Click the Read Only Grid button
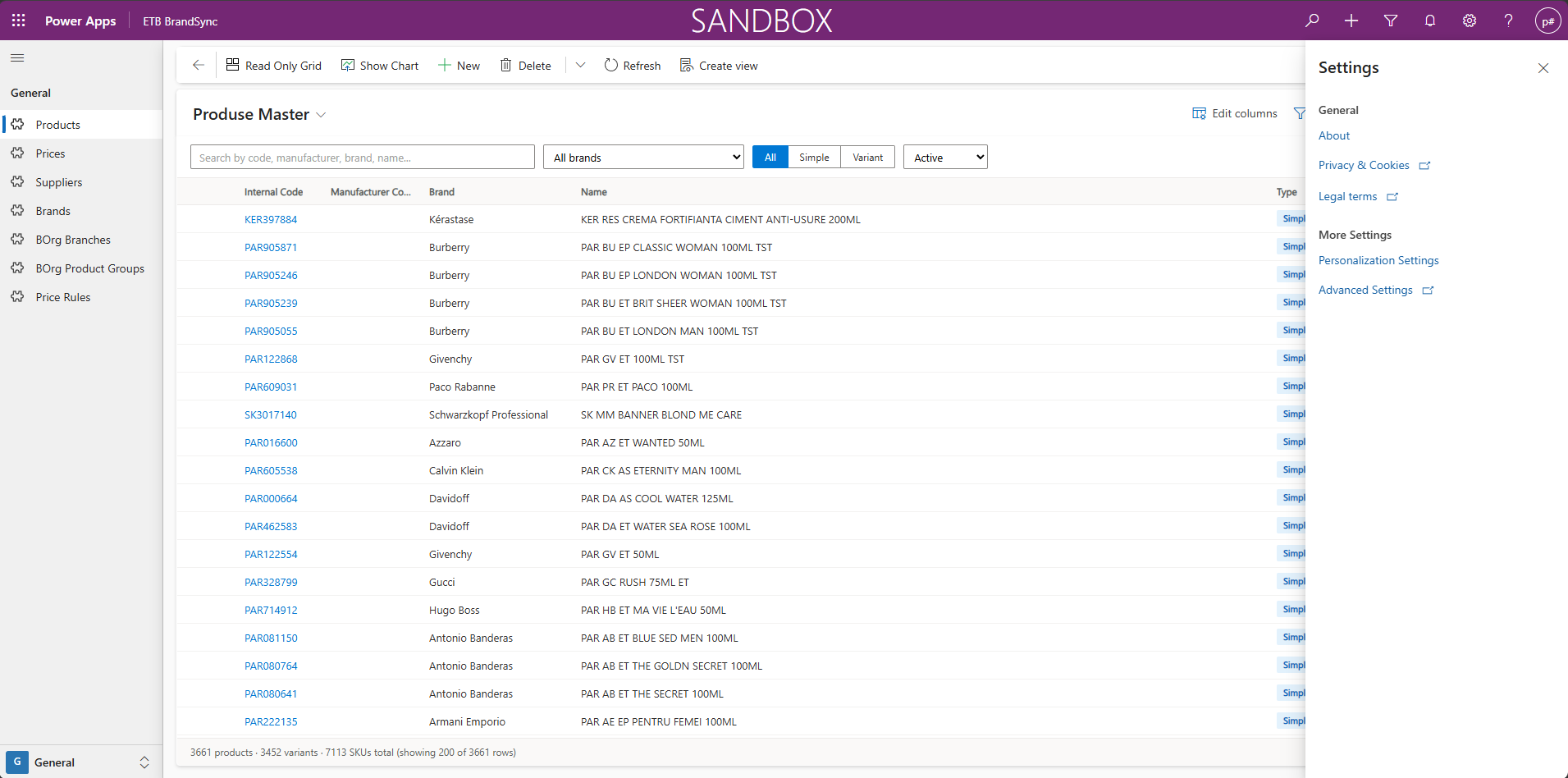Image resolution: width=1568 pixels, height=778 pixels. (274, 66)
